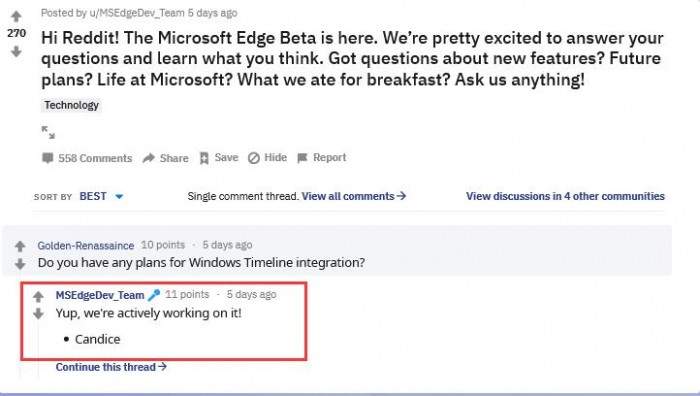Open u/MSEdgeDev_Team poster profile link

point(137,13)
